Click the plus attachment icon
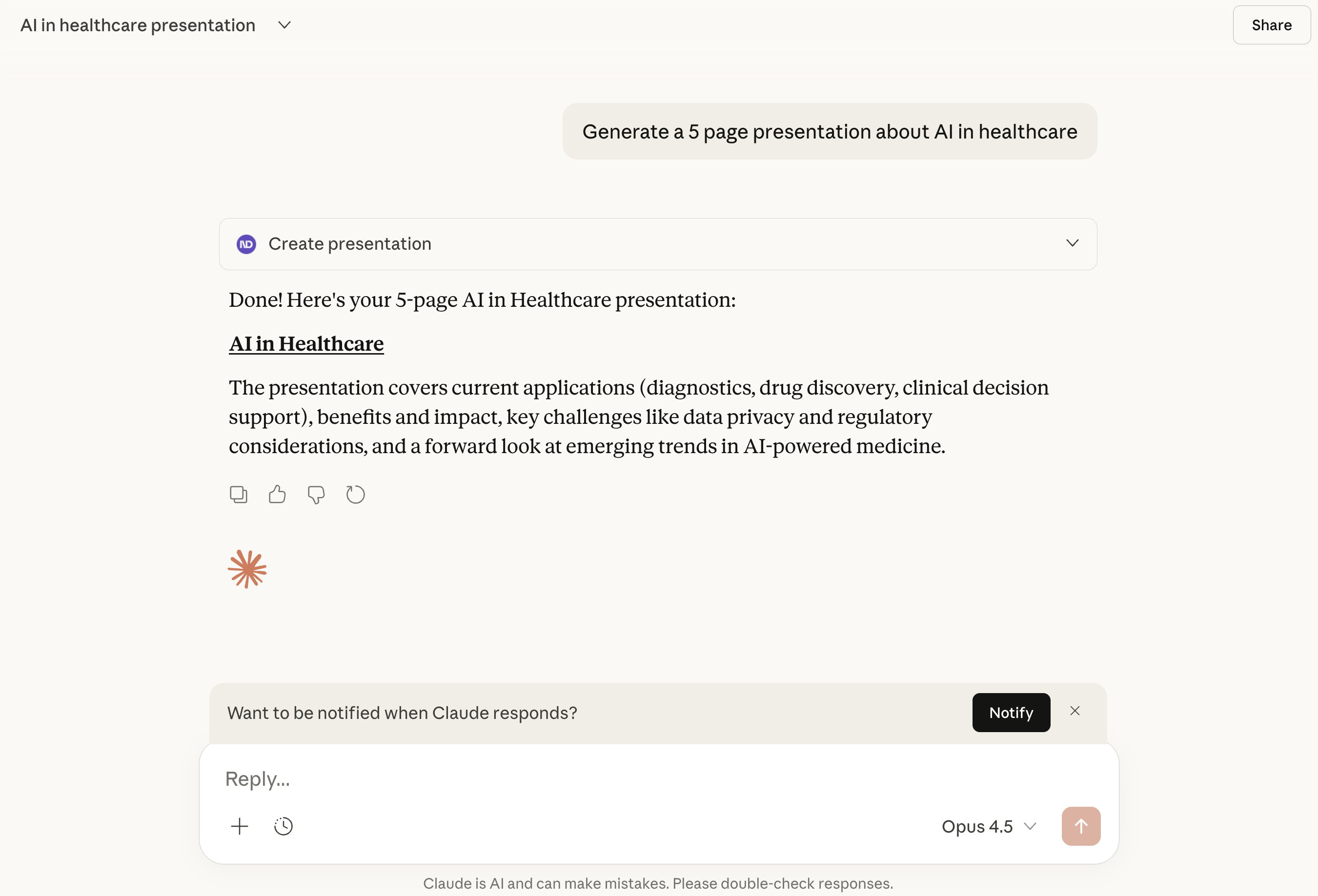1318x896 pixels. point(239,826)
